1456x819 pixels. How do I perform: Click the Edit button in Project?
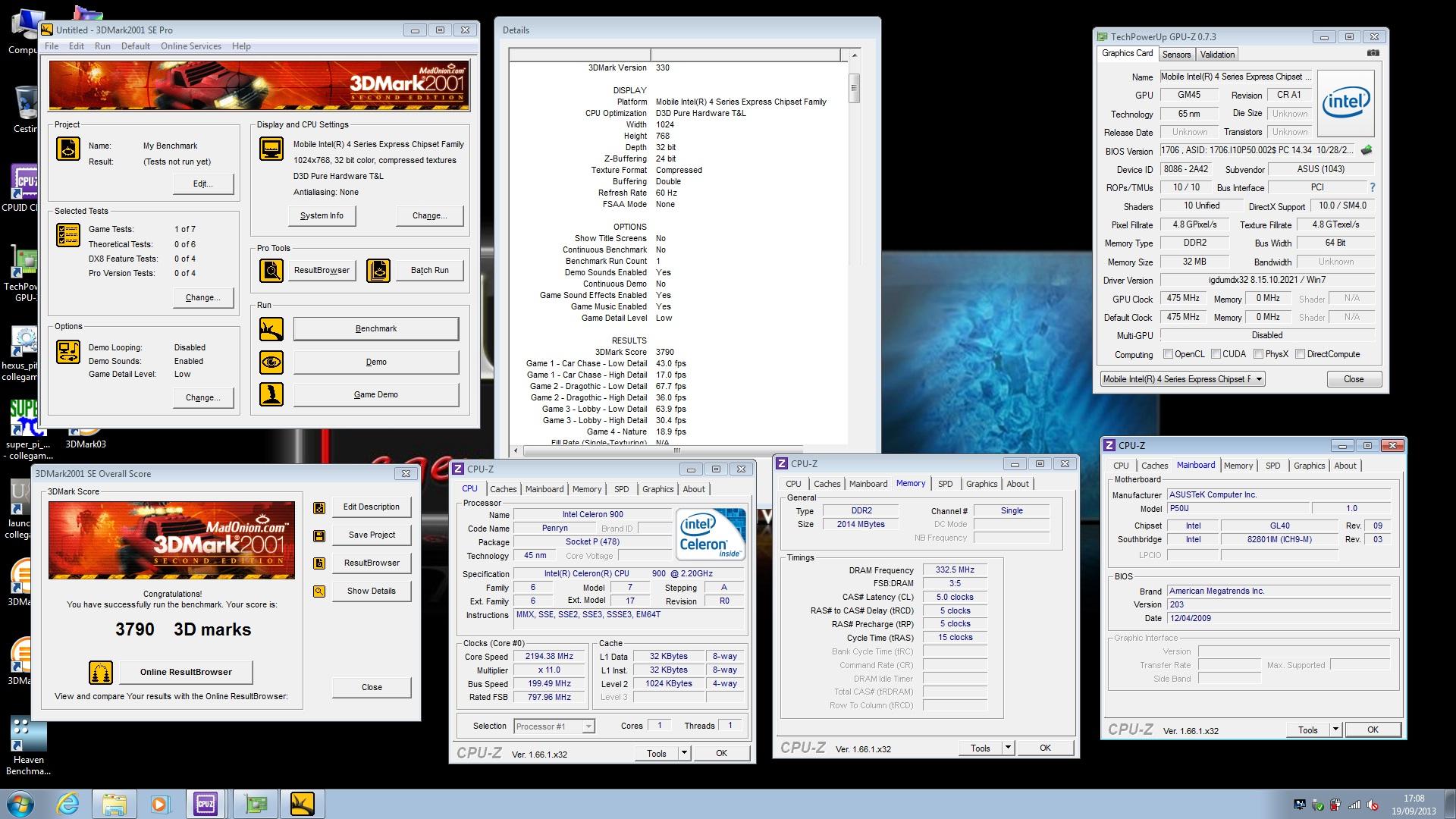[202, 184]
